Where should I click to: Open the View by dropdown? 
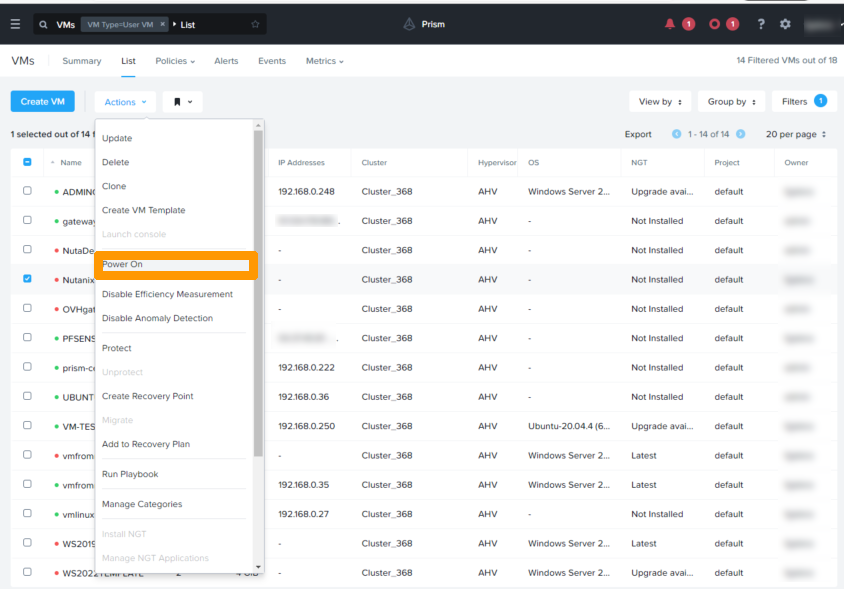click(x=660, y=102)
